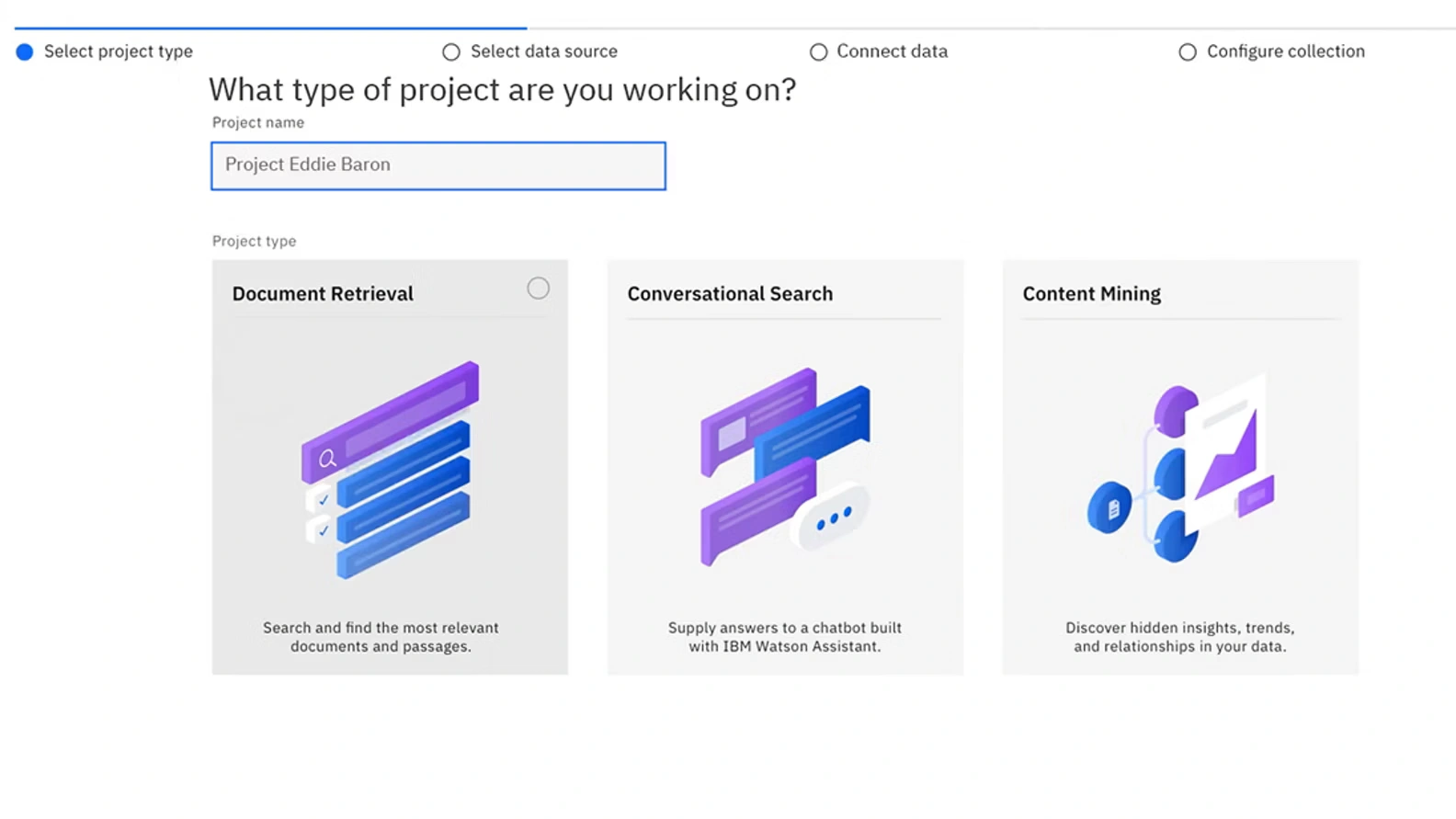Focus the Project name input field
The width and height of the screenshot is (1456, 819).
(438, 165)
